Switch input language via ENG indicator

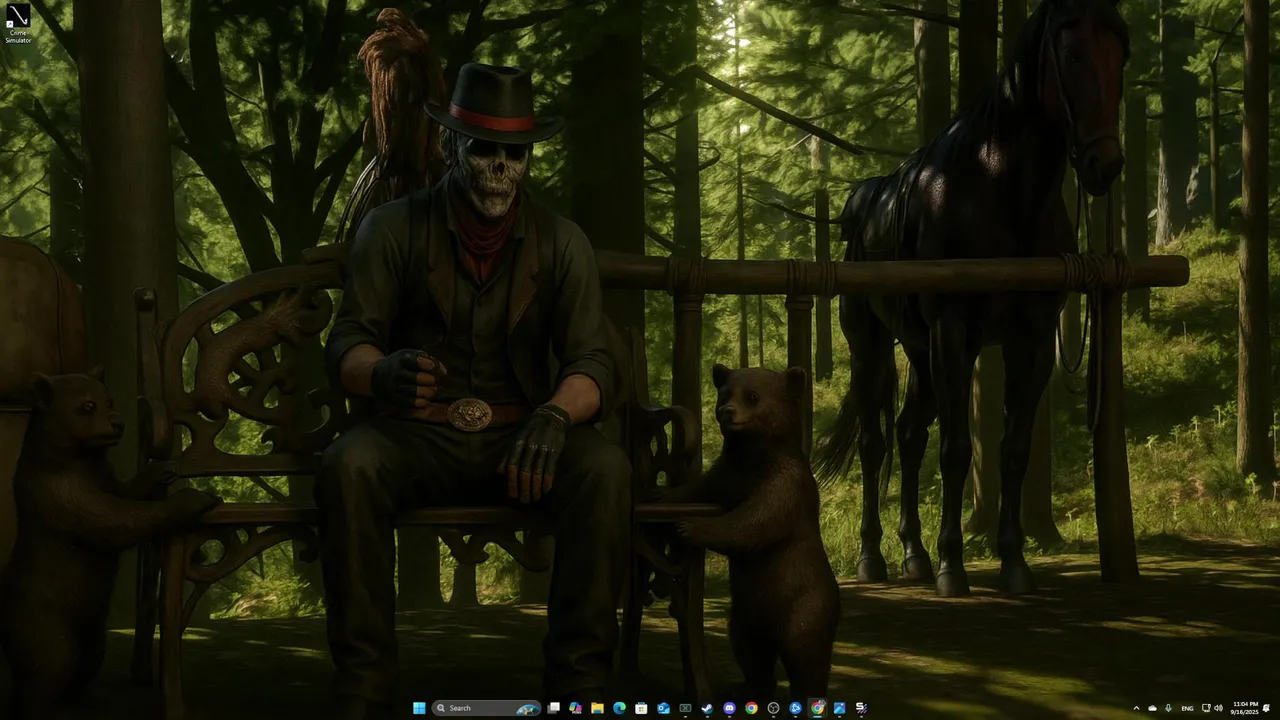(1187, 708)
